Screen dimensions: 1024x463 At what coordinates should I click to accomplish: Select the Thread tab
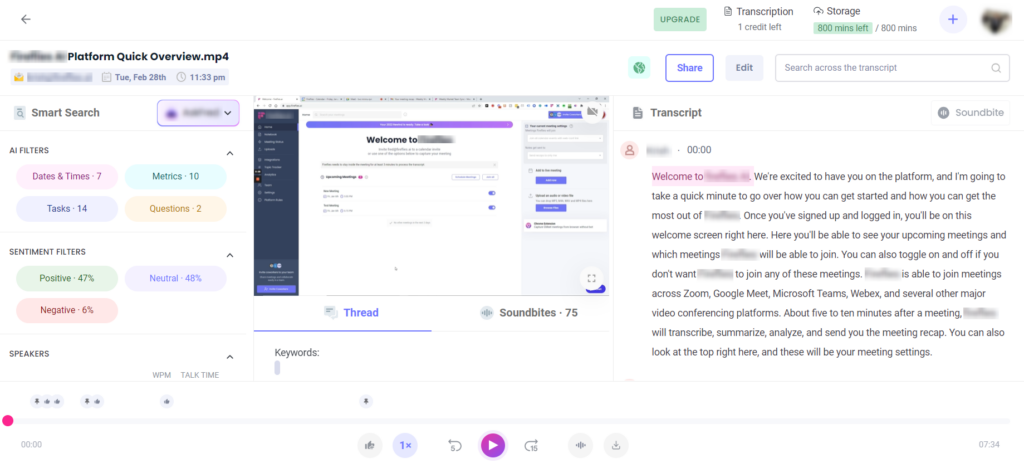click(x=351, y=313)
